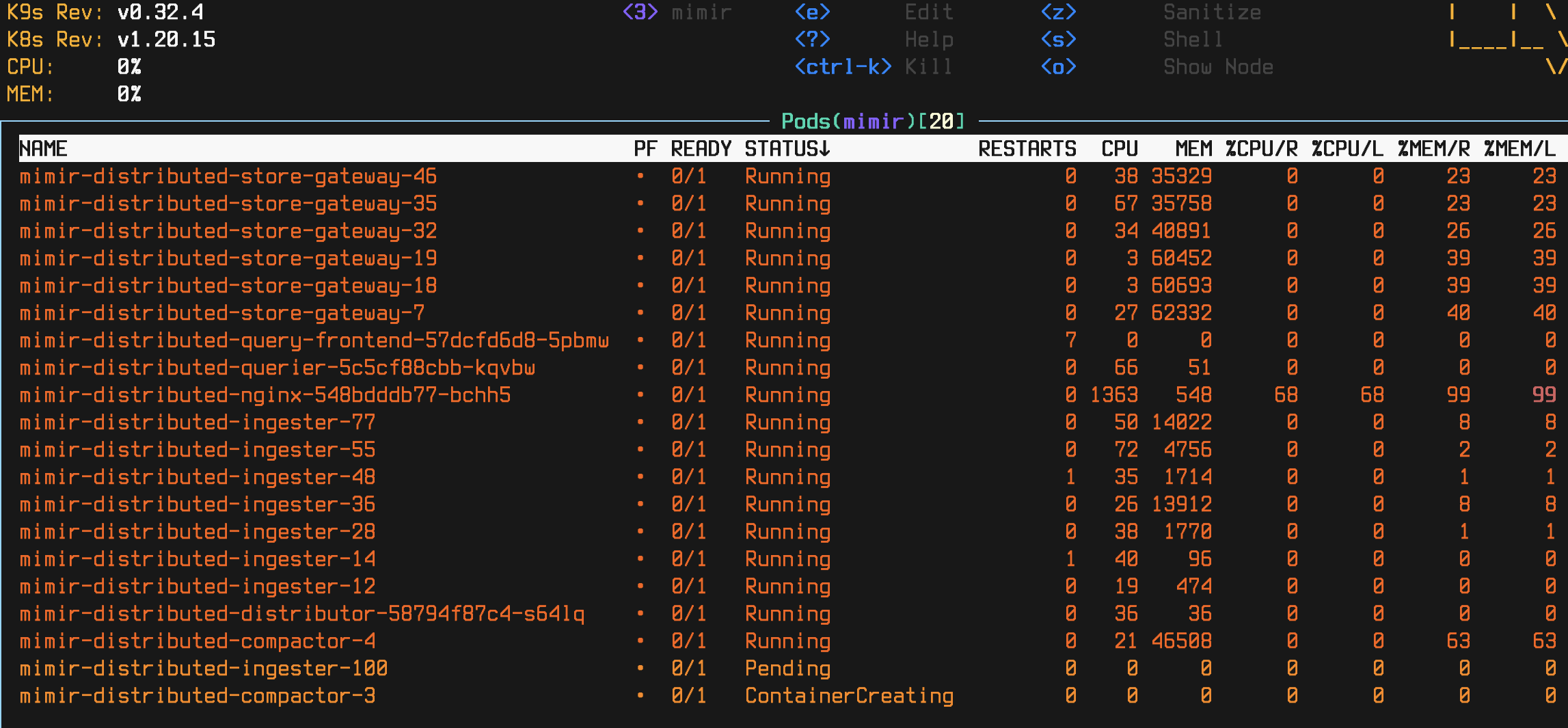The height and width of the screenshot is (728, 1568).
Task: Select the <s> Shell shortcut hint
Action: [x=1132, y=40]
